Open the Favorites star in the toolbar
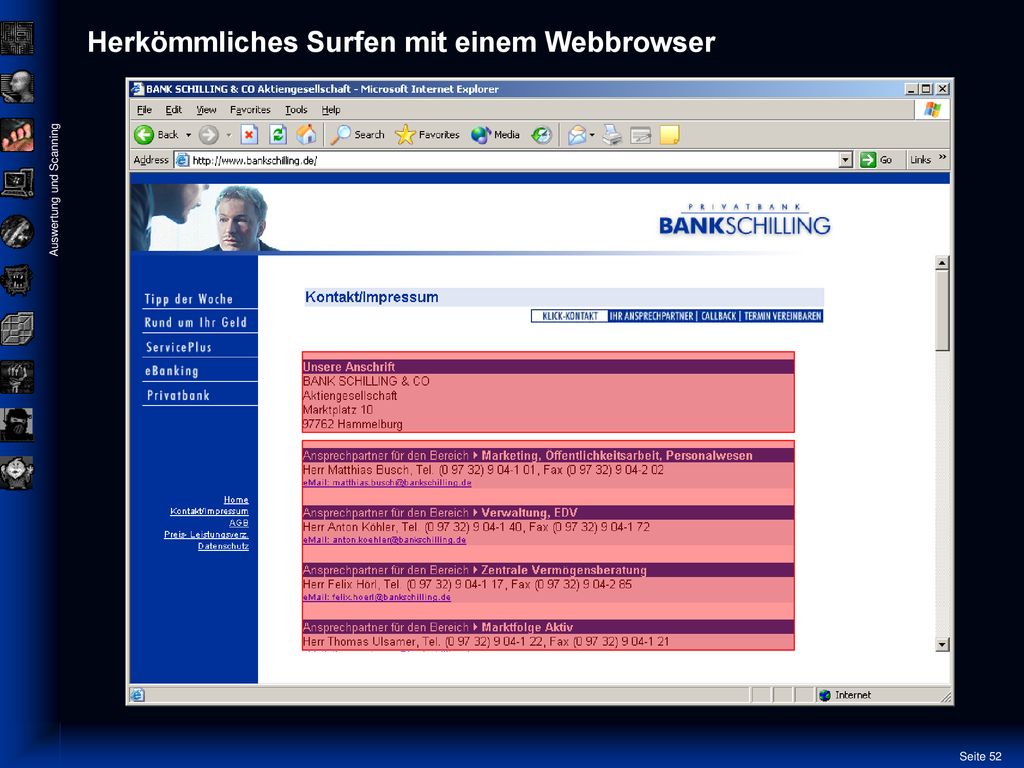The height and width of the screenshot is (768, 1024). (x=427, y=135)
